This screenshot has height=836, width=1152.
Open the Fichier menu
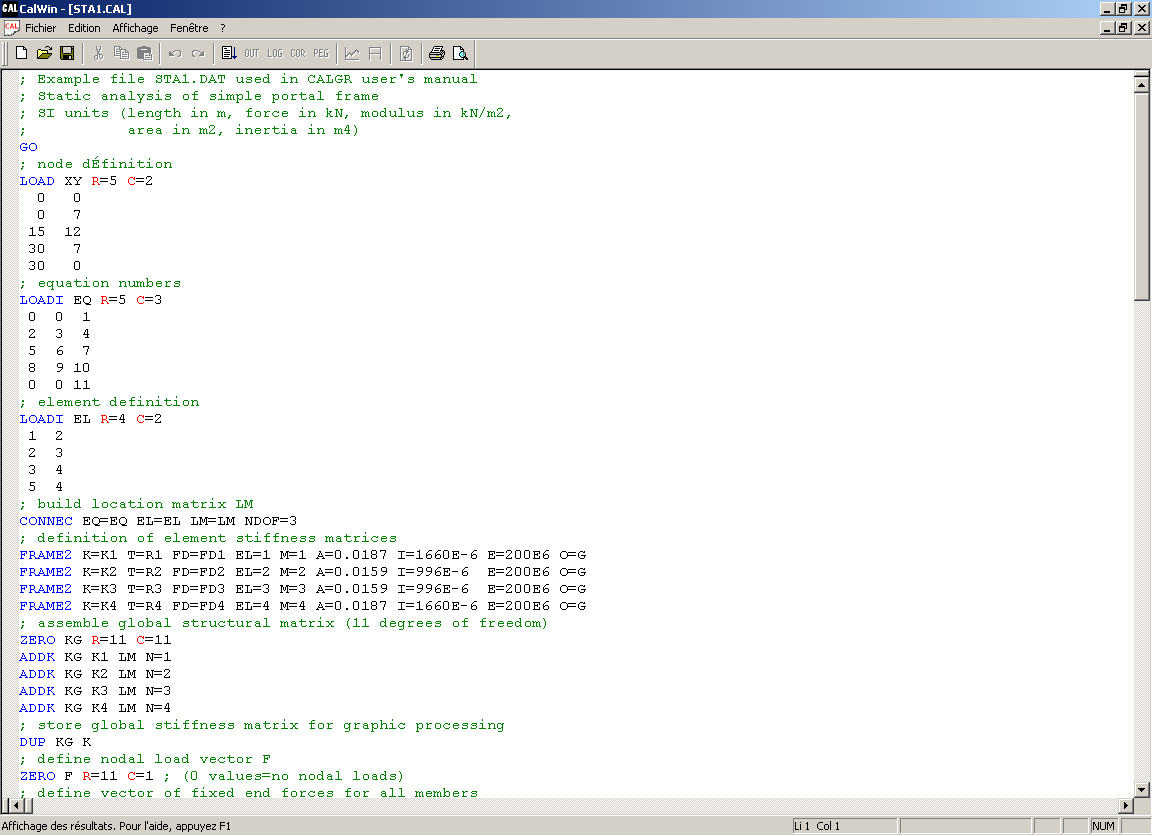pos(41,28)
